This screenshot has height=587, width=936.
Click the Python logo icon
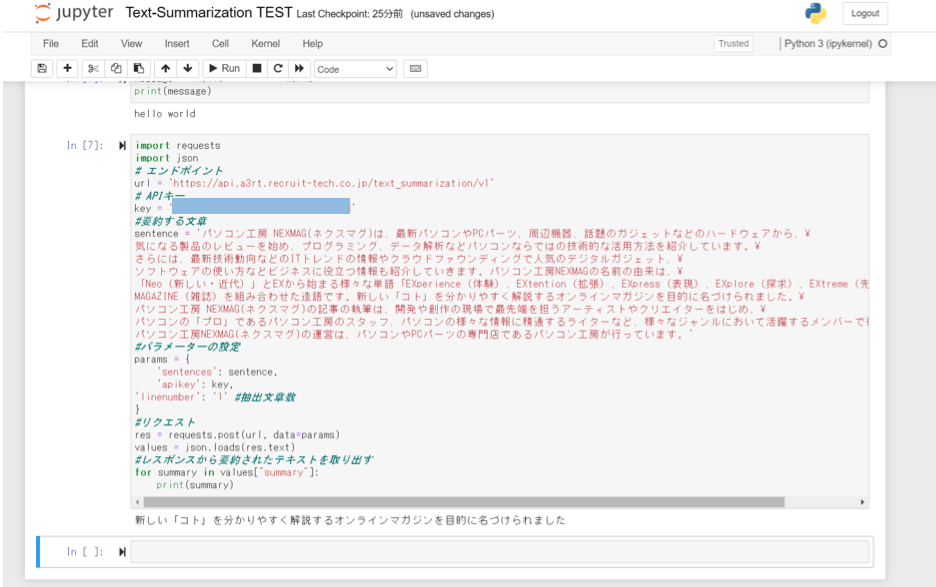pyautogui.click(x=815, y=13)
